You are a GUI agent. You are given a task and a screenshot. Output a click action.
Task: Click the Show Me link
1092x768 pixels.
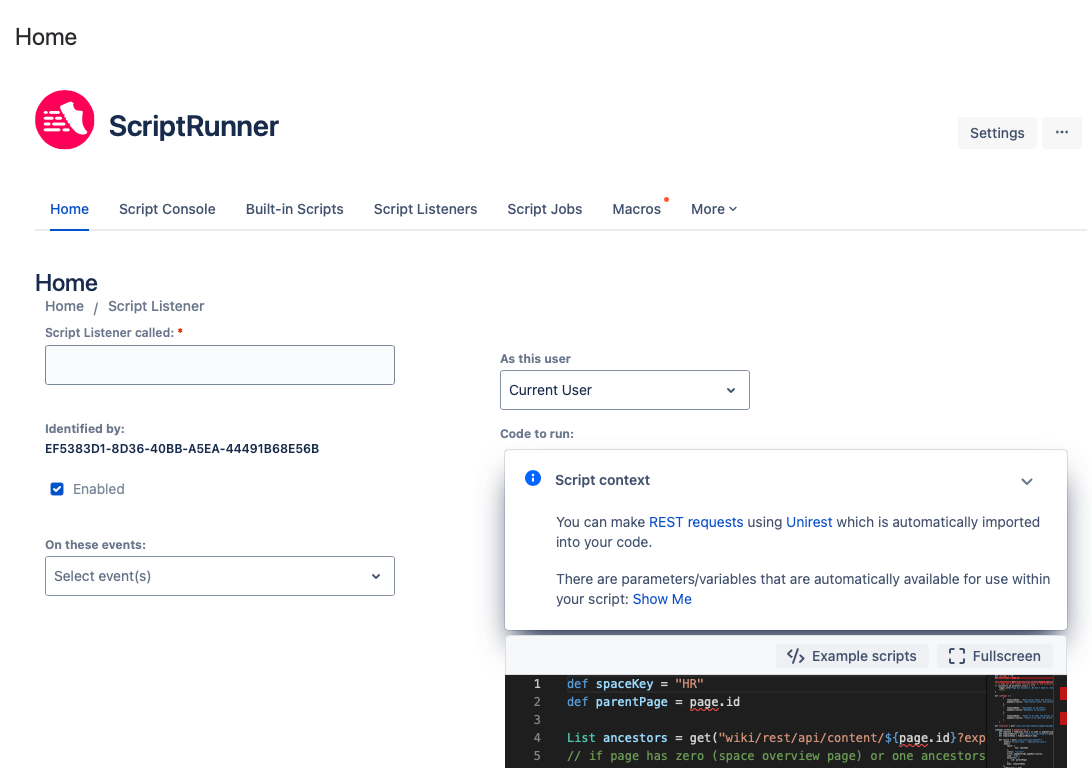click(662, 599)
